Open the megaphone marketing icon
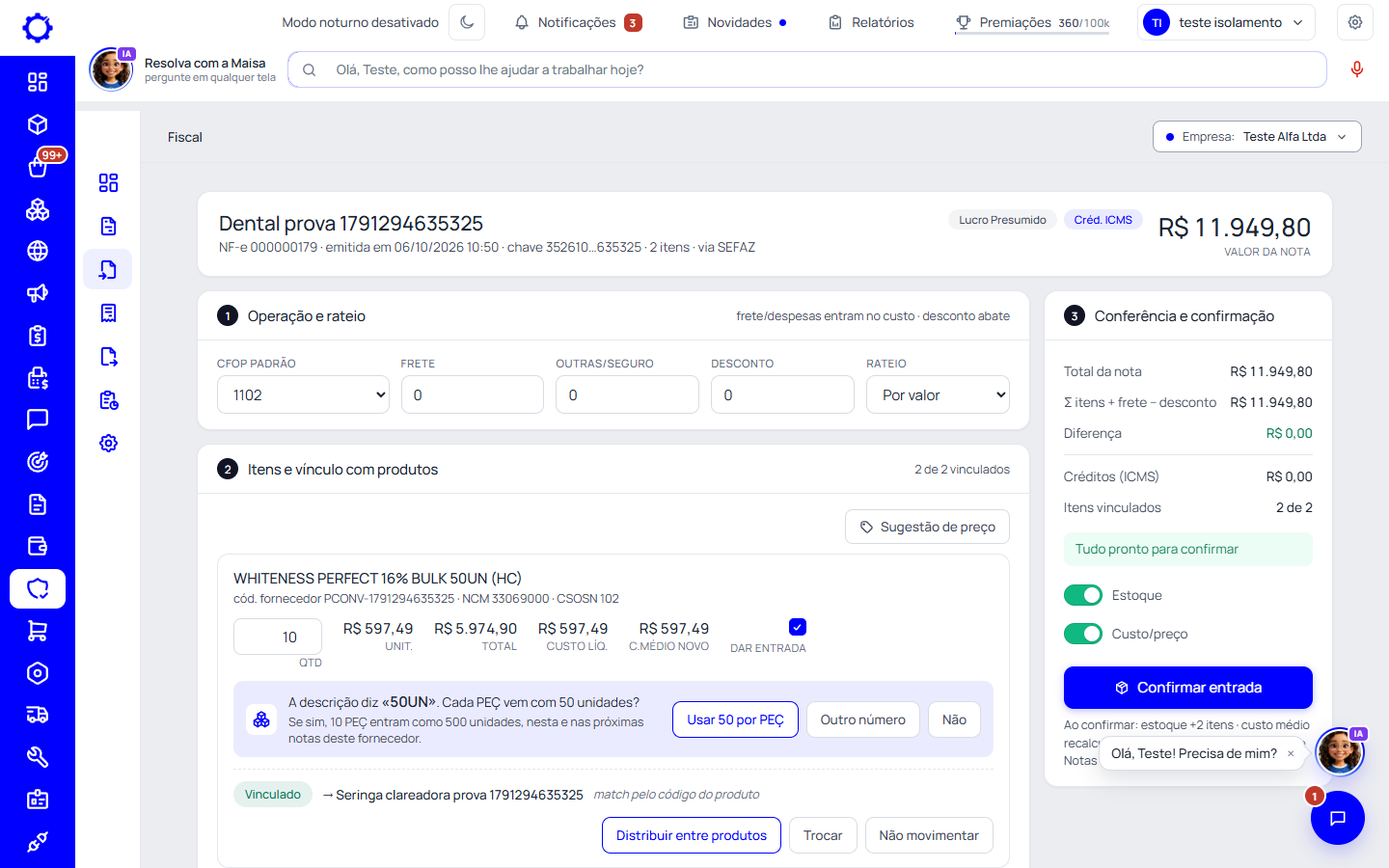The height and width of the screenshot is (868, 1389). pos(38,293)
